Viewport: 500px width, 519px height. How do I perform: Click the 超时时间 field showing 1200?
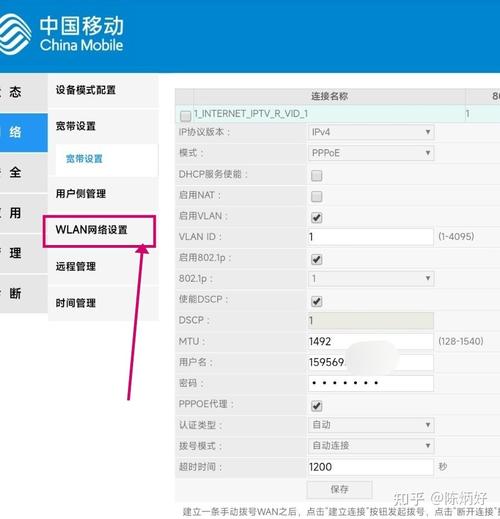[371, 467]
